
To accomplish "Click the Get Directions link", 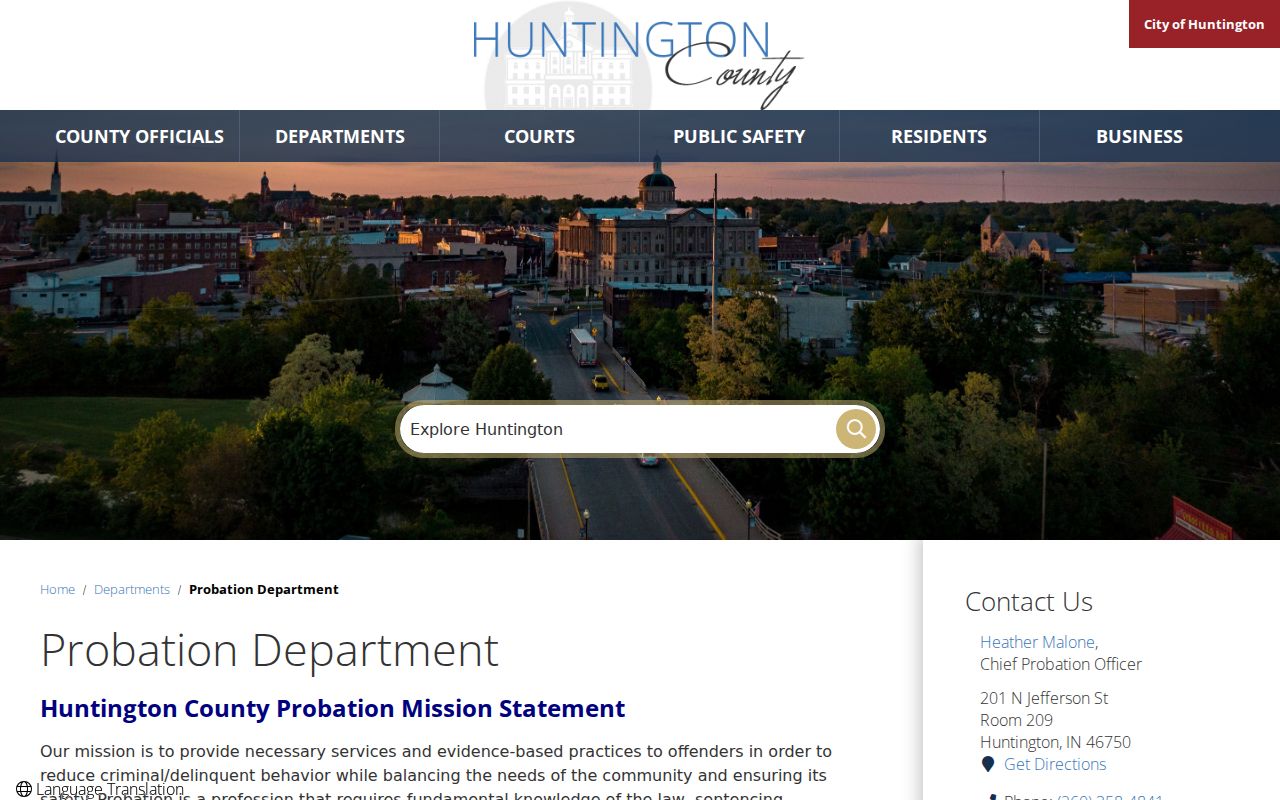I will pos(1055,764).
